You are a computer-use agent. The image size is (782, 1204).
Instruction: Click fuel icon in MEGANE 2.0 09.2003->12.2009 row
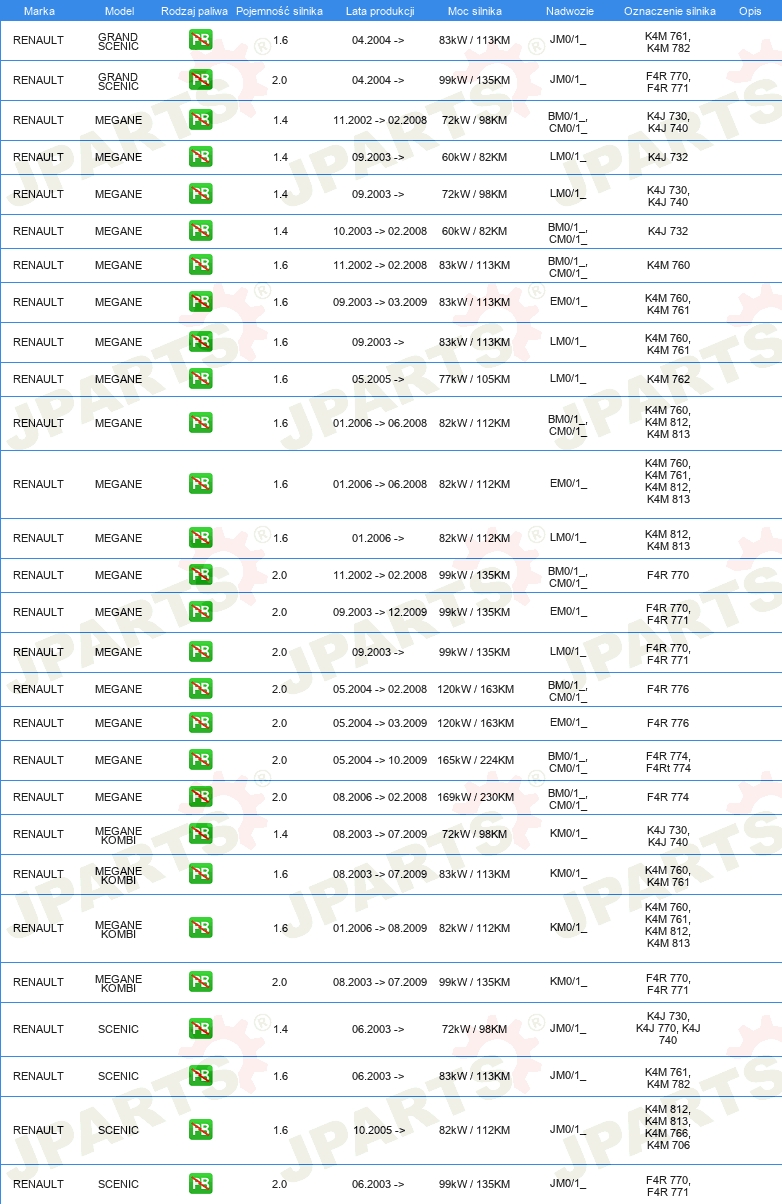click(200, 612)
